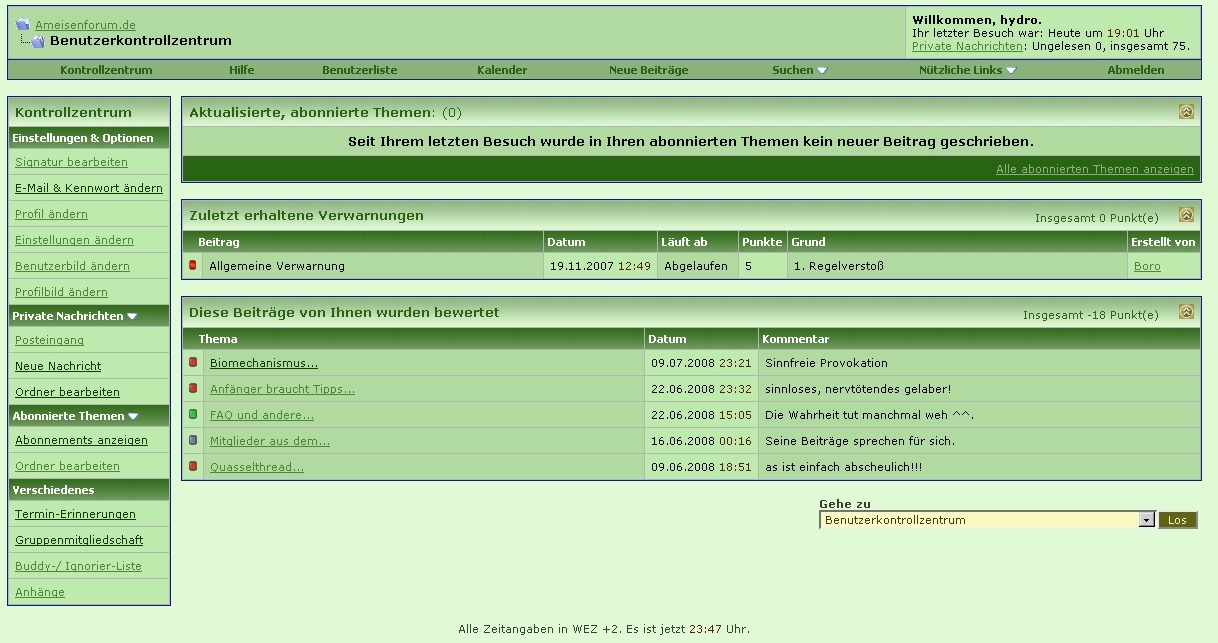
Task: Collapse the Aktualisierte, abonnierte Themen panel
Action: click(1186, 112)
